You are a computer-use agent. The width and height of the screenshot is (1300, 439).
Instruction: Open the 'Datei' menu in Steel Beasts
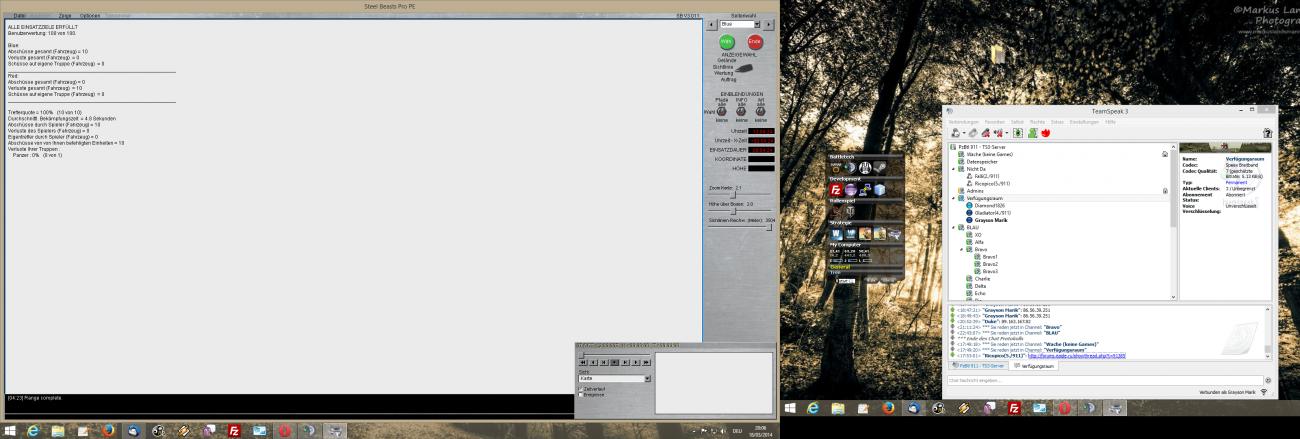pyautogui.click(x=20, y=16)
